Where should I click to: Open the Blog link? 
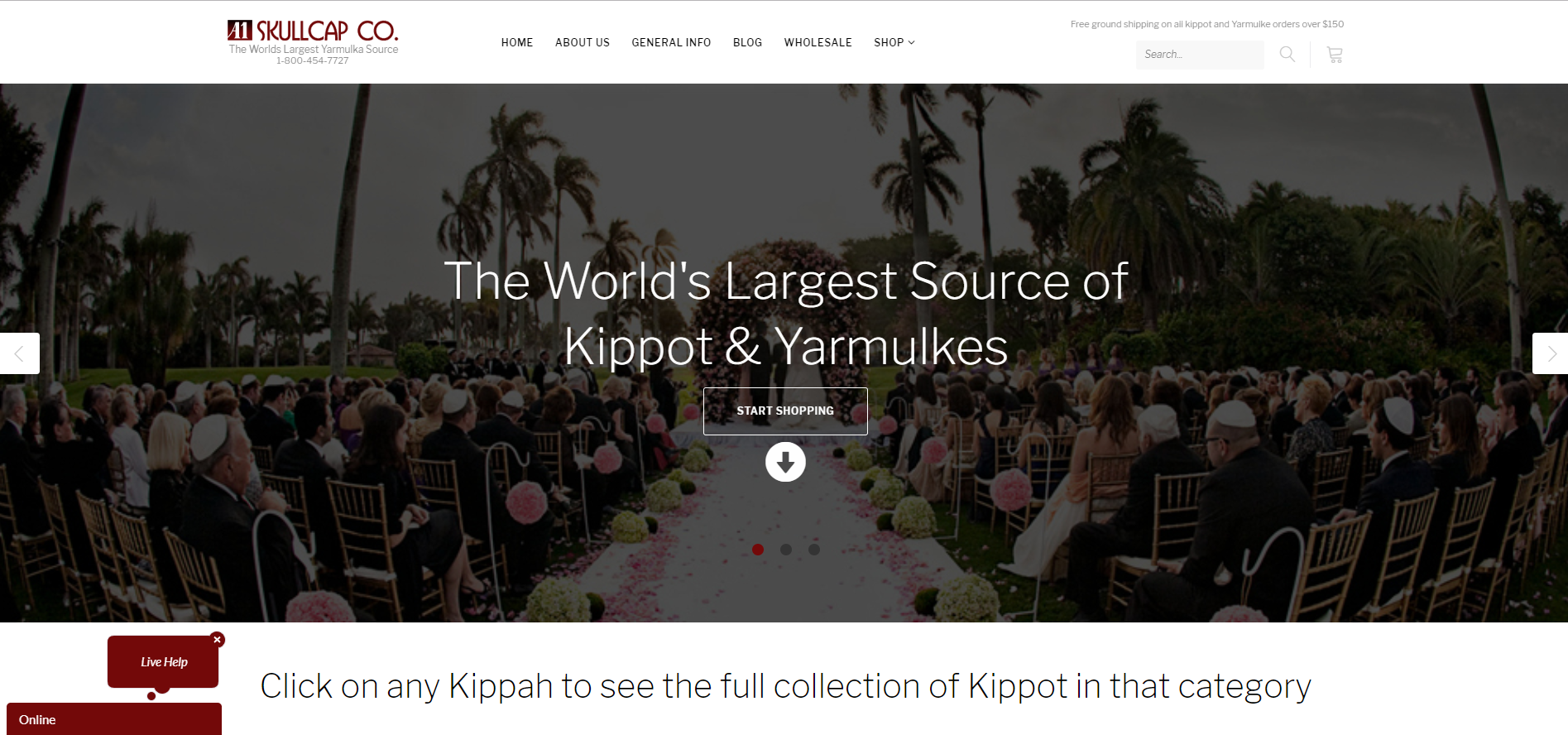click(747, 42)
